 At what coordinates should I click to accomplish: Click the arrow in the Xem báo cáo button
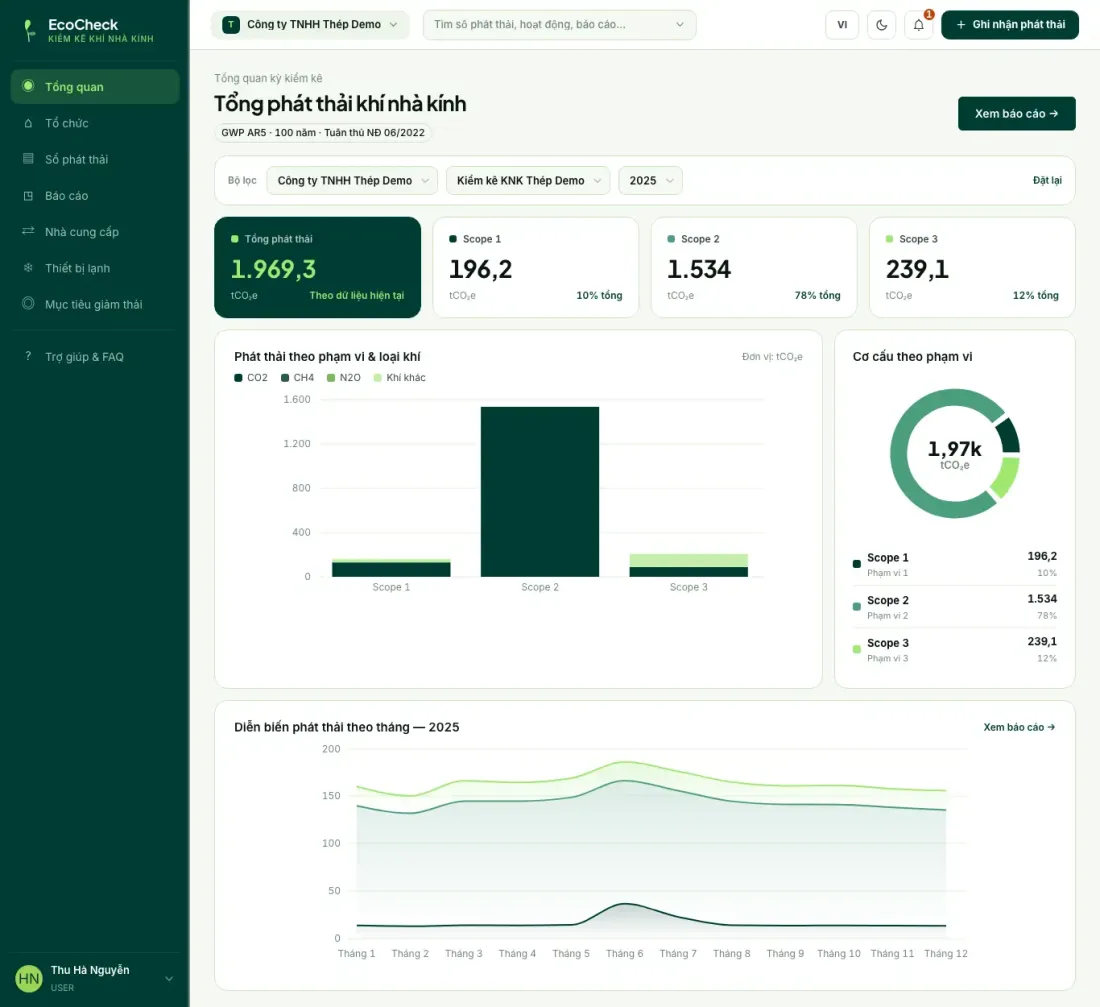(x=1054, y=114)
